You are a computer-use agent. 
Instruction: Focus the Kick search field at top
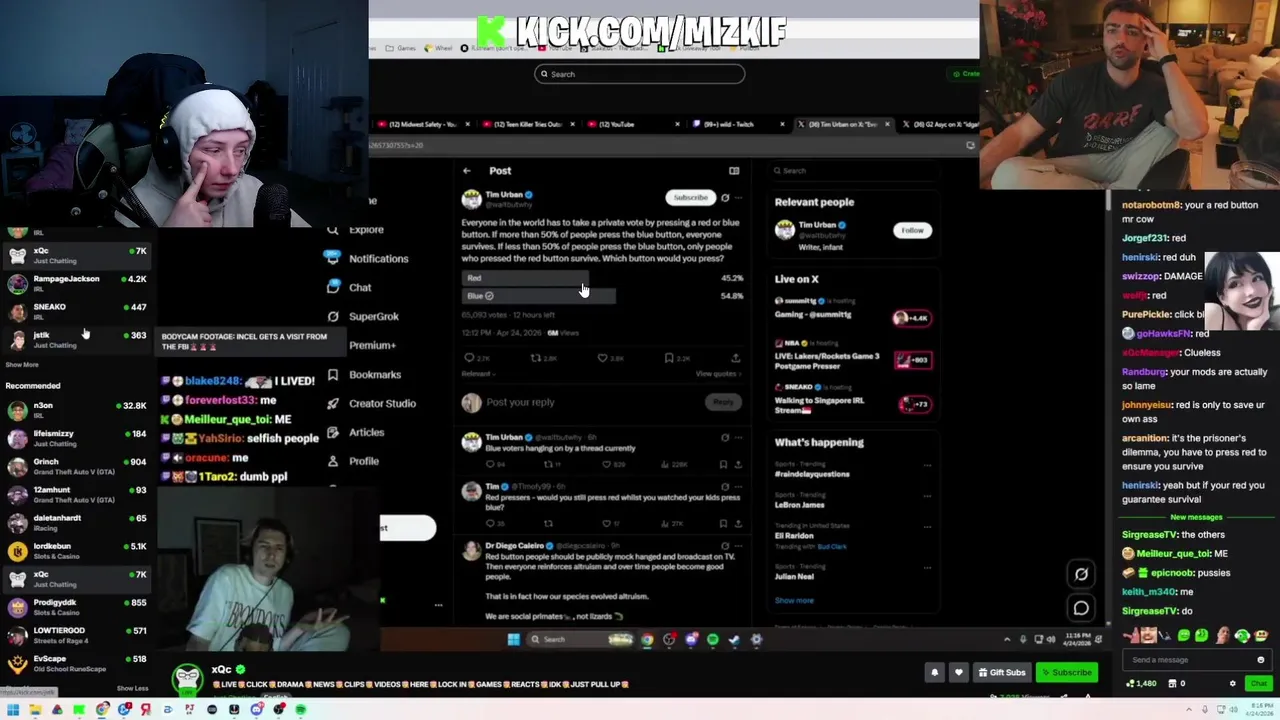click(x=640, y=74)
